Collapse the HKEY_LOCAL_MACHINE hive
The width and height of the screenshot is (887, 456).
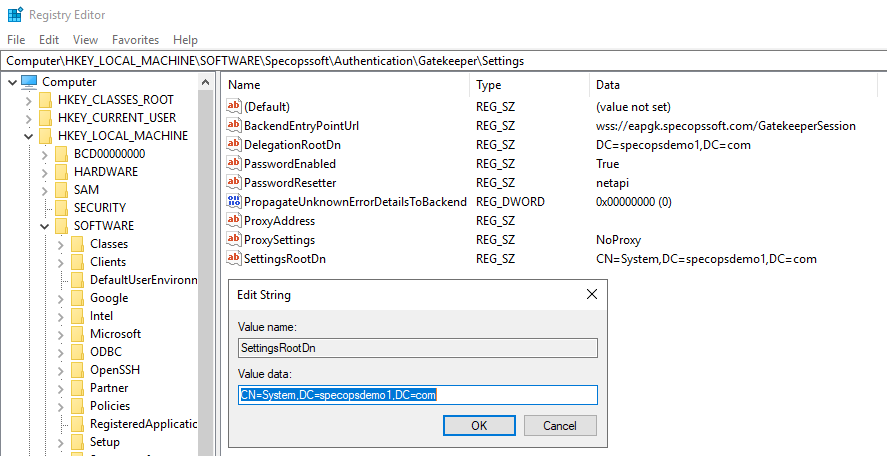[28, 136]
